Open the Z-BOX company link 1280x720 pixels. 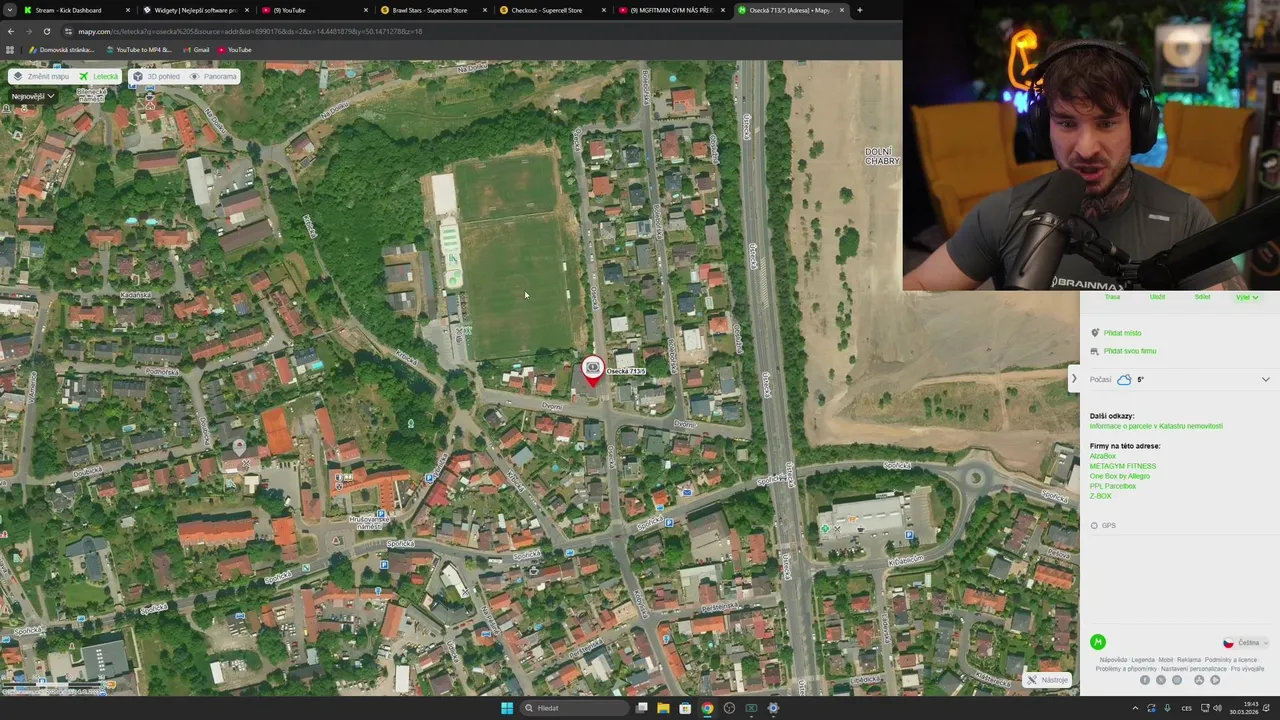(1100, 496)
